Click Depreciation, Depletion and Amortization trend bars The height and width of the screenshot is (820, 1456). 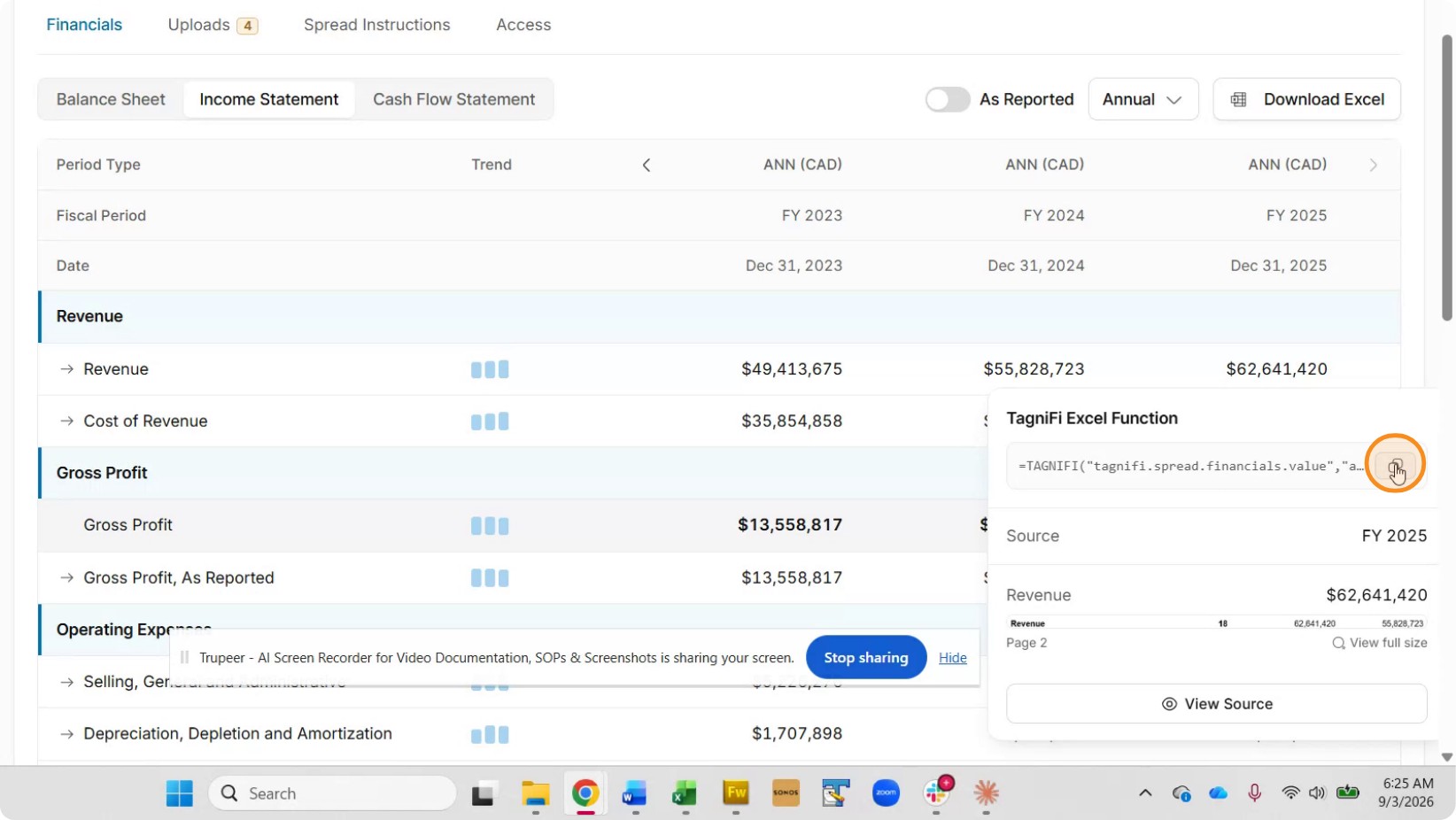pos(490,735)
